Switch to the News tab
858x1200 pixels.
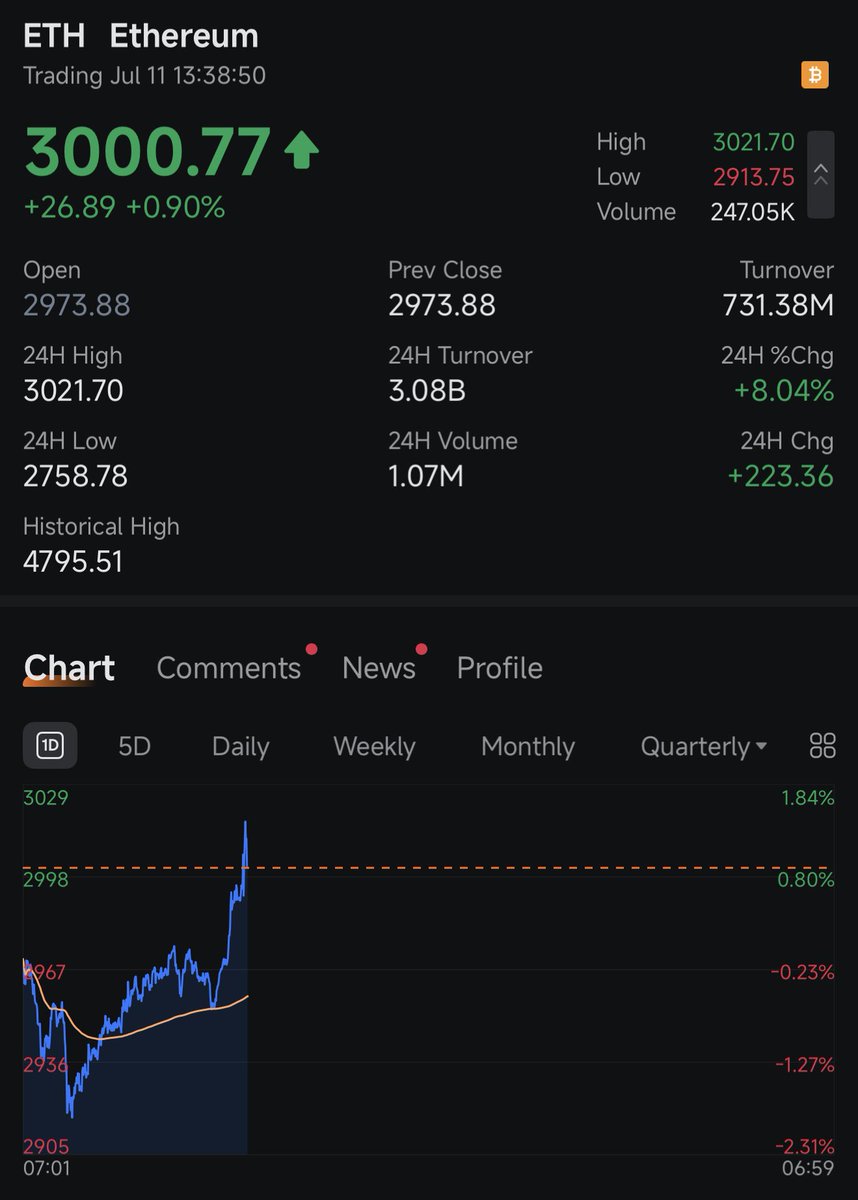[x=380, y=668]
